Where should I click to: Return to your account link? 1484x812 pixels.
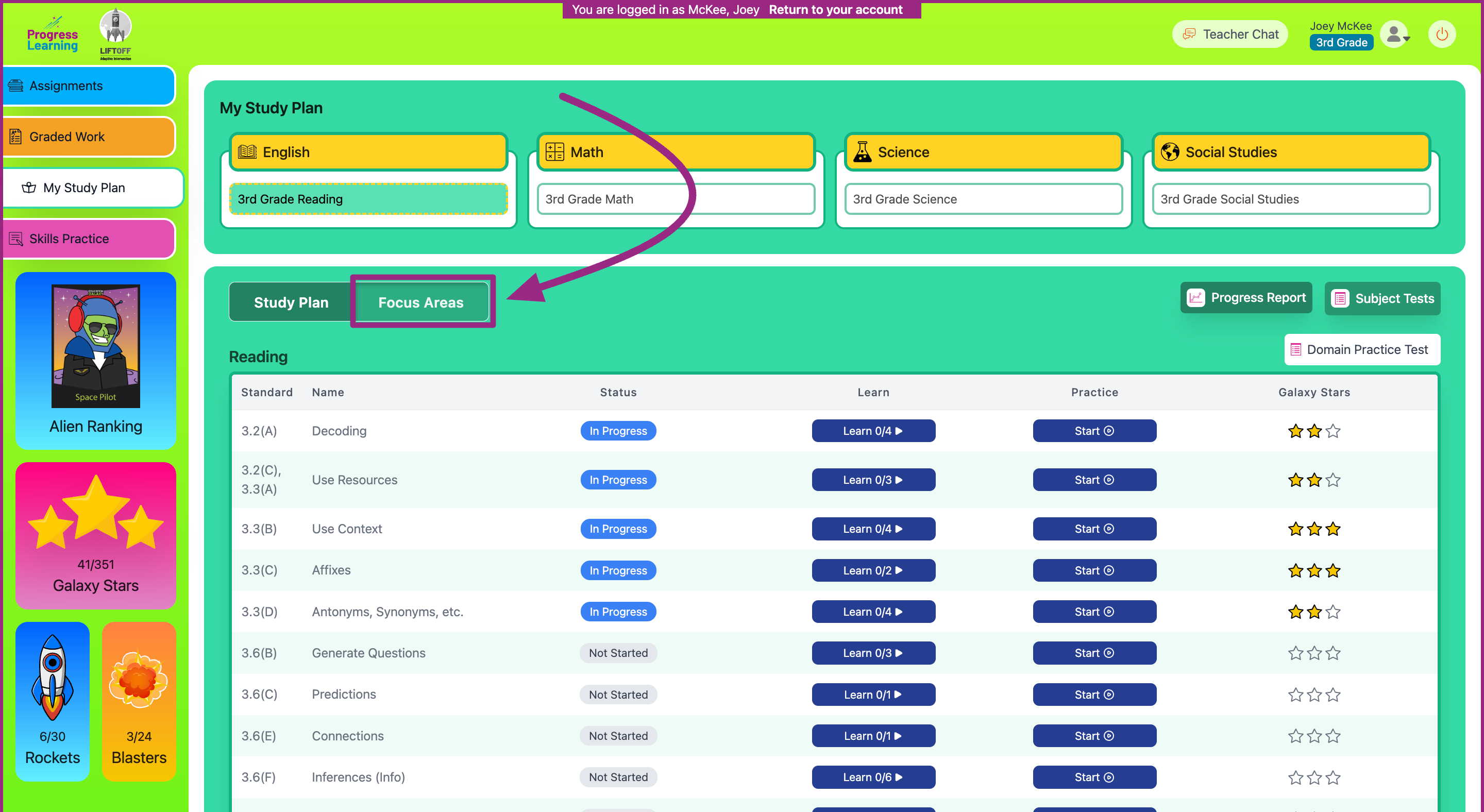click(x=835, y=10)
